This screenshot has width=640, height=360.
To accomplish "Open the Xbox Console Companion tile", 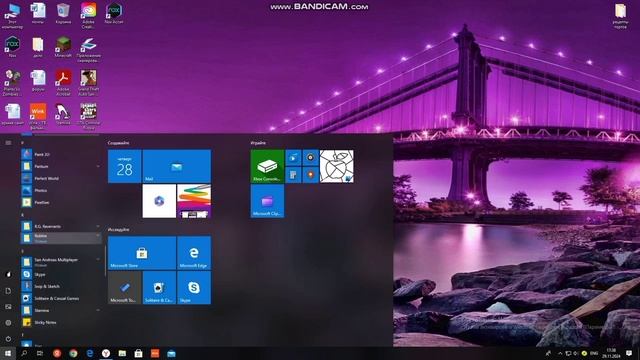I will (x=267, y=166).
